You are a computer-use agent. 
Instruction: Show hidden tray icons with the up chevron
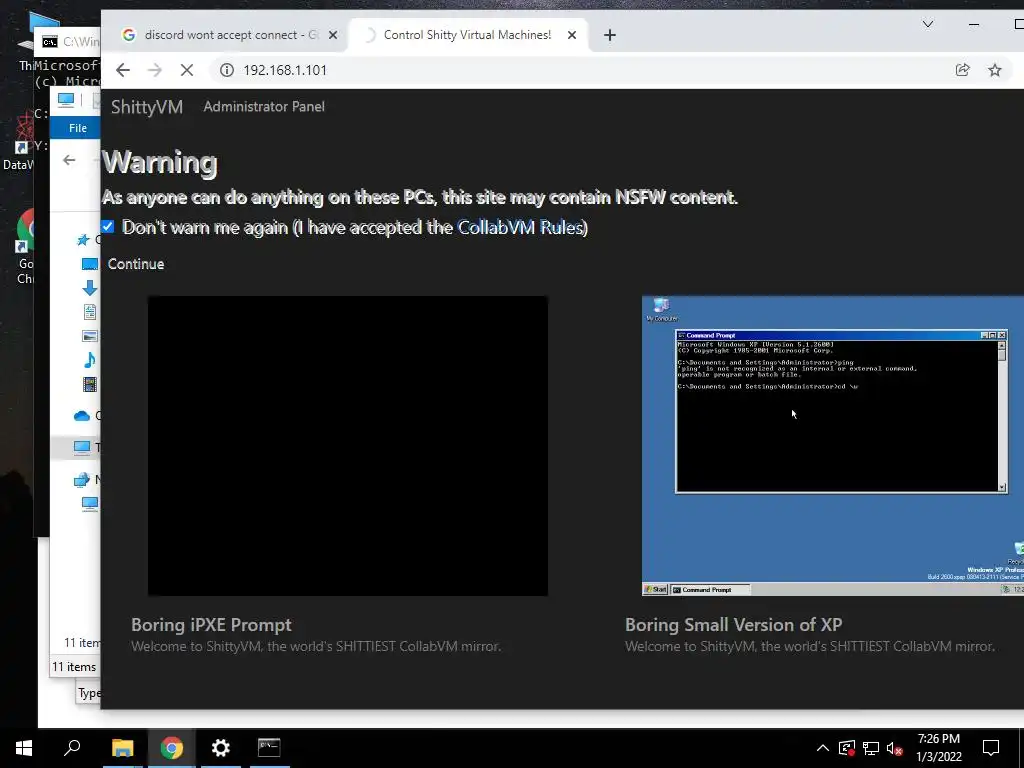[823, 748]
